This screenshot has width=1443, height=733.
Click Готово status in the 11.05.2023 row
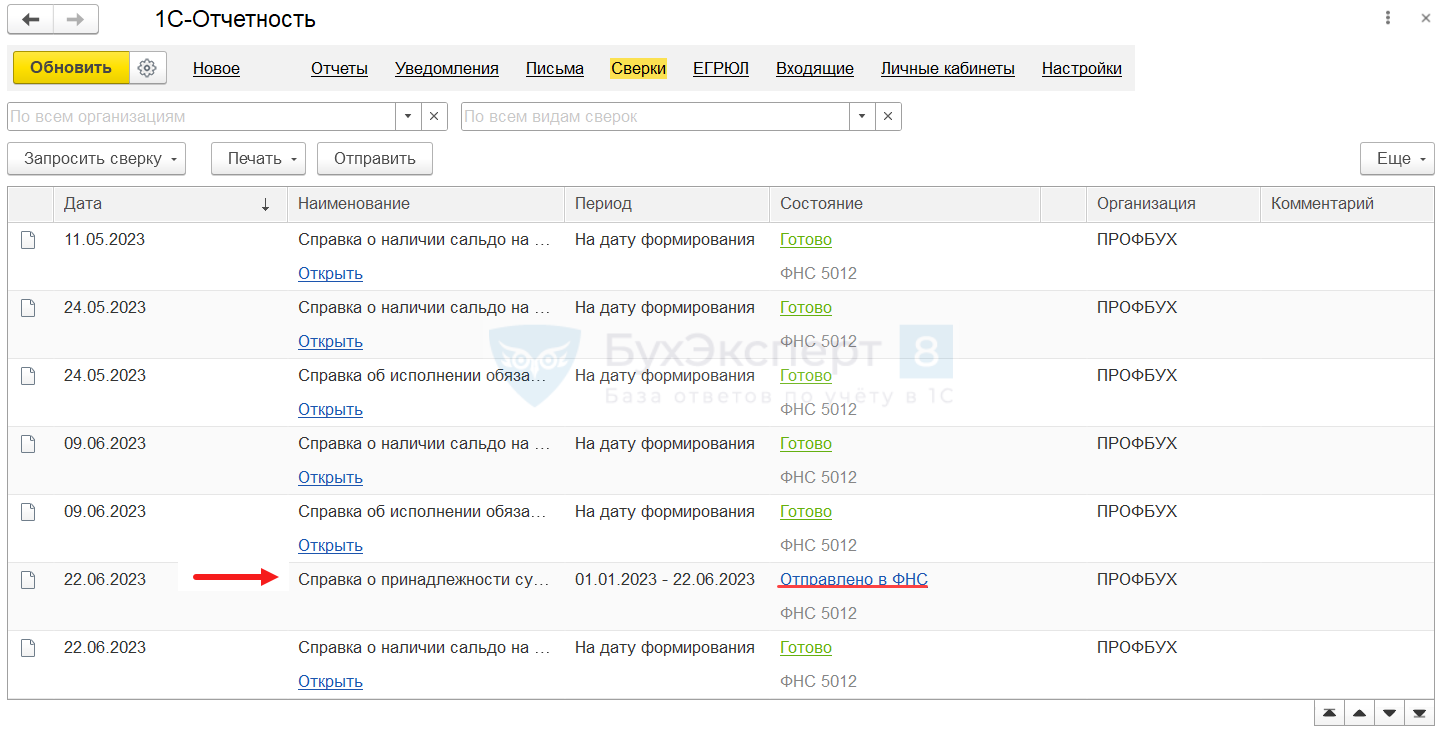806,240
